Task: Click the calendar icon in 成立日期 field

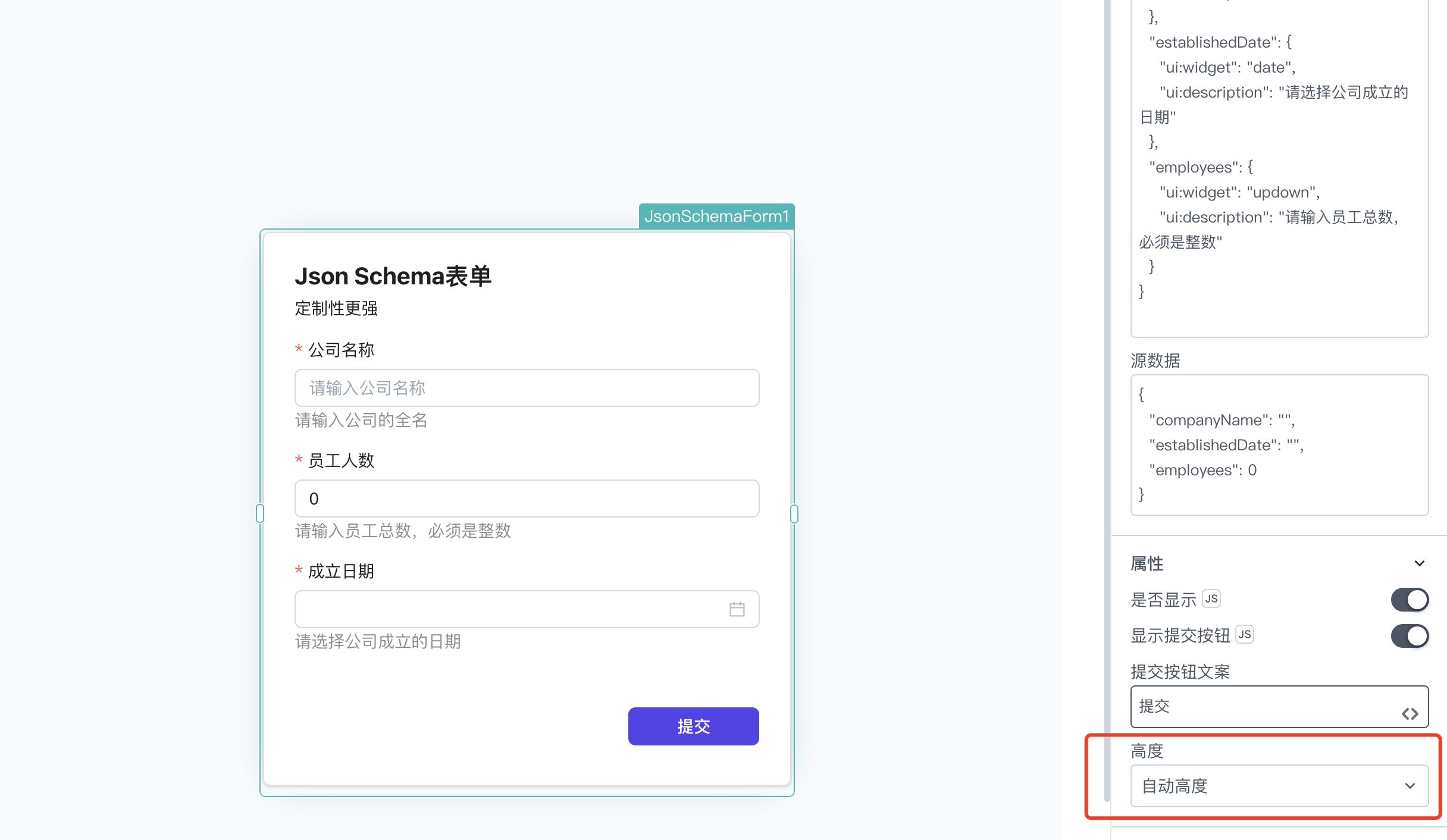Action: (x=737, y=609)
